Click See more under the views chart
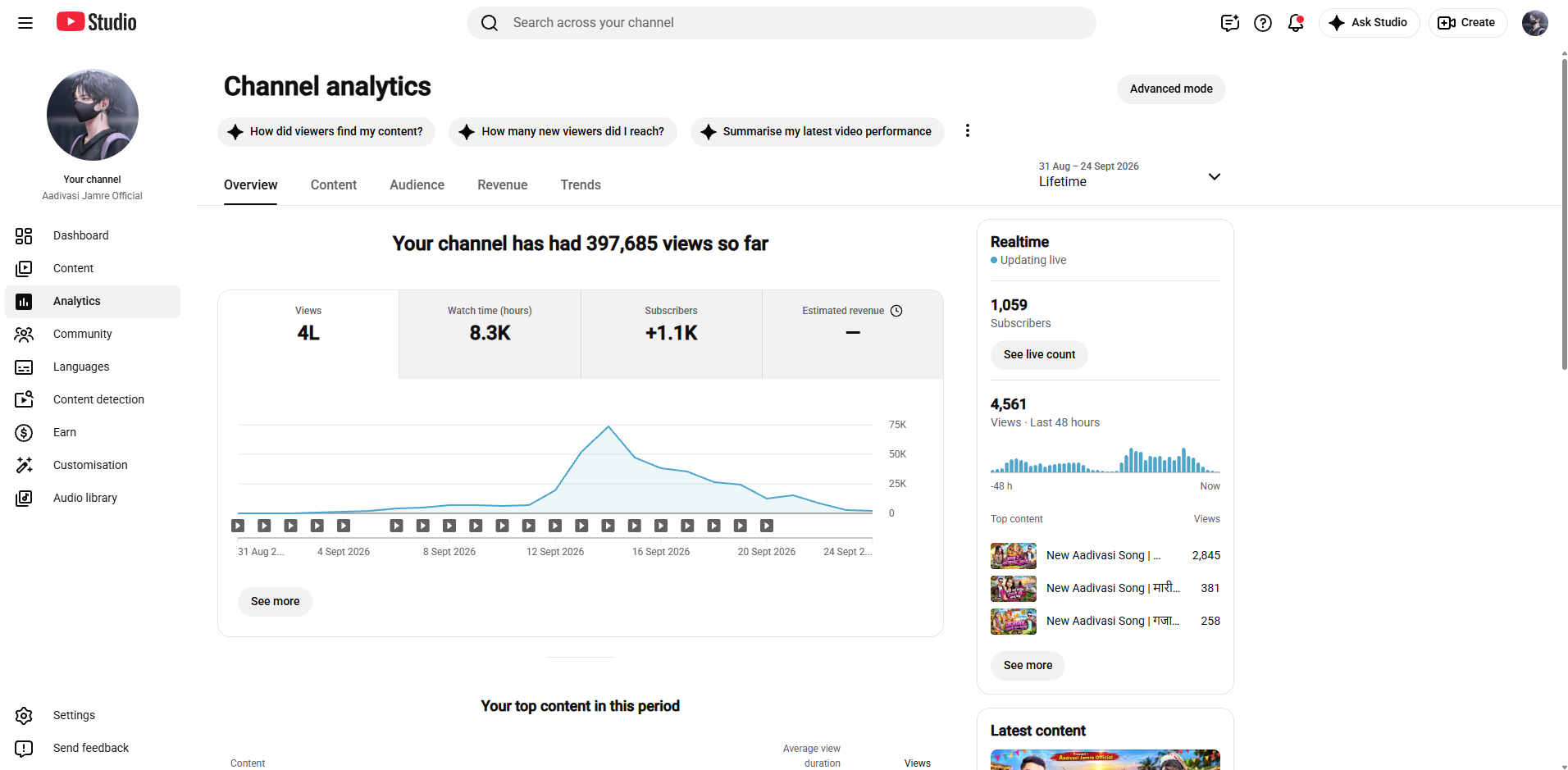The height and width of the screenshot is (770, 1568). (275, 602)
